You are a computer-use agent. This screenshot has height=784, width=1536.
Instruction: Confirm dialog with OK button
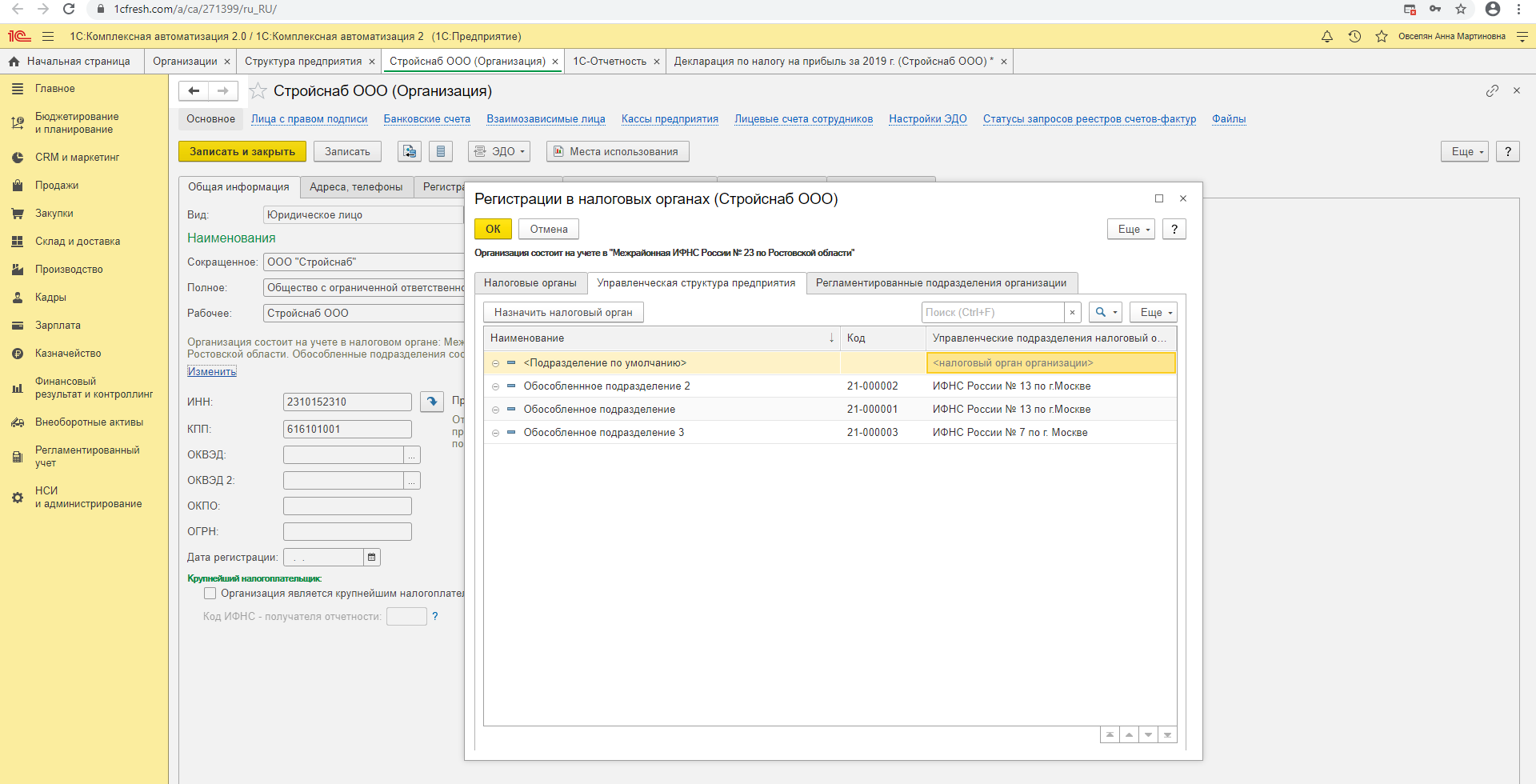click(x=493, y=229)
